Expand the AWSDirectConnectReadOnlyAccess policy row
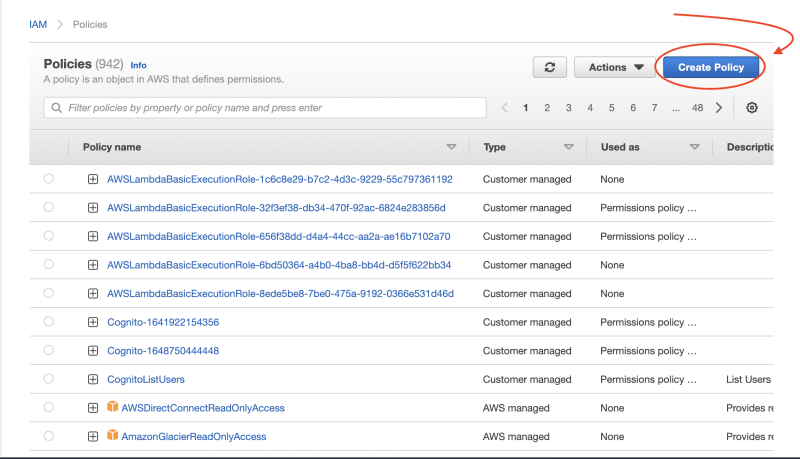This screenshot has height=459, width=800. (93, 407)
